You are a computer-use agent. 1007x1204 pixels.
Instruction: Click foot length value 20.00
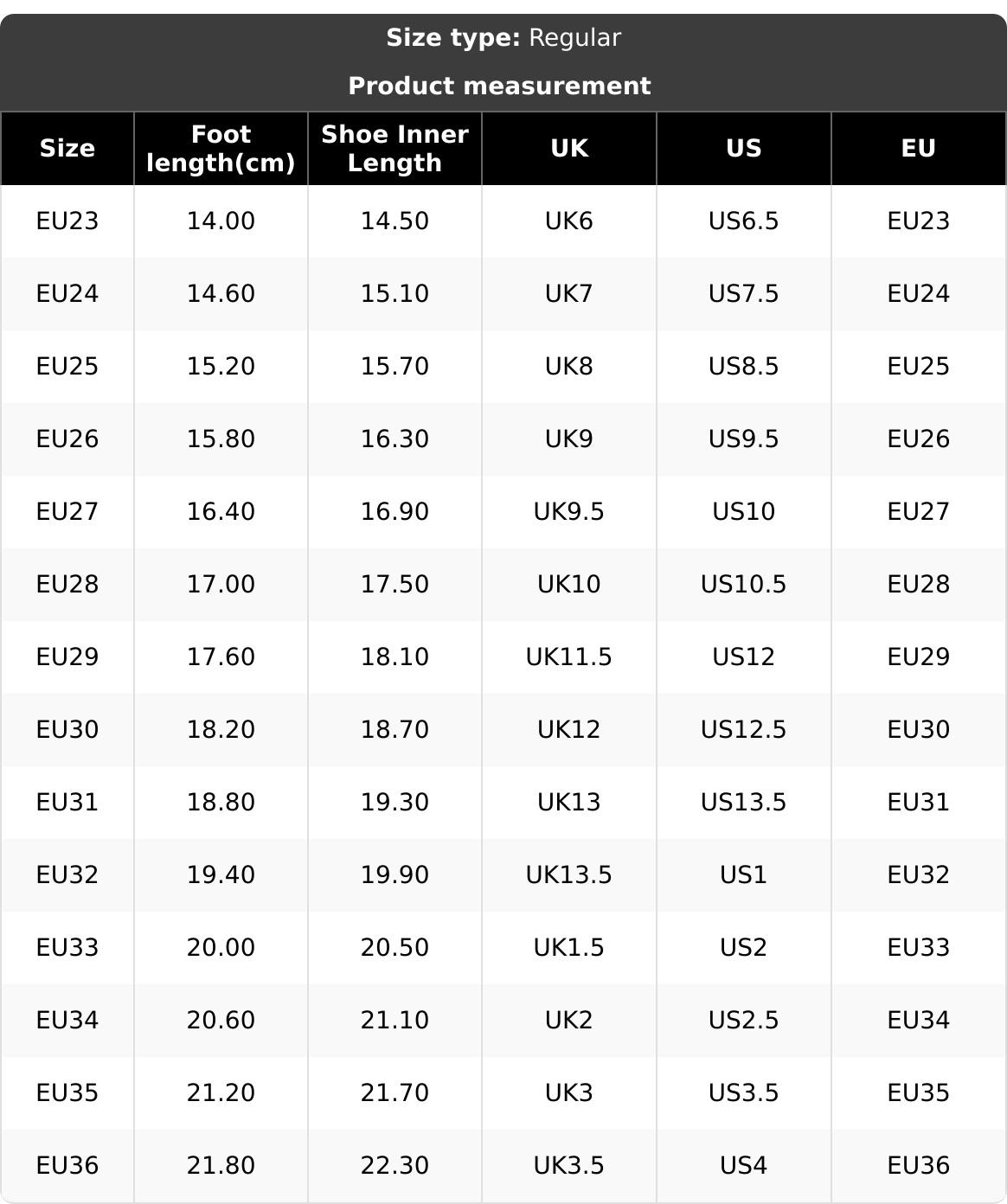(x=221, y=948)
